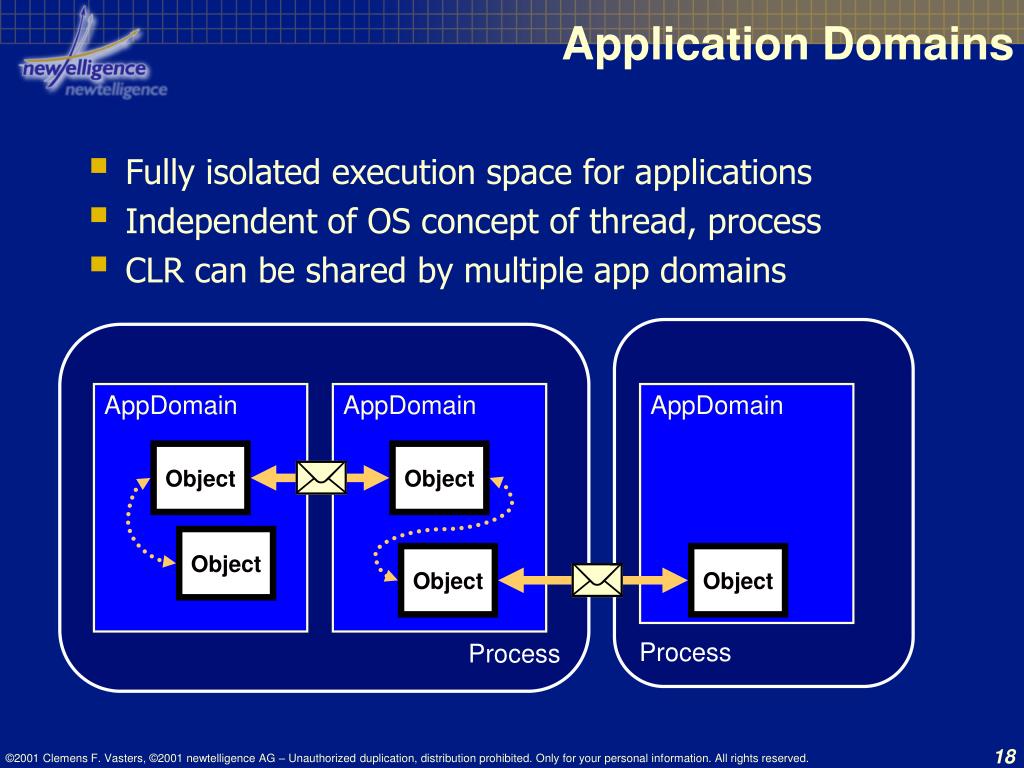Image resolution: width=1024 pixels, height=768 pixels.
Task: Click the envelope icon between the two left AppDomains
Action: [x=321, y=477]
